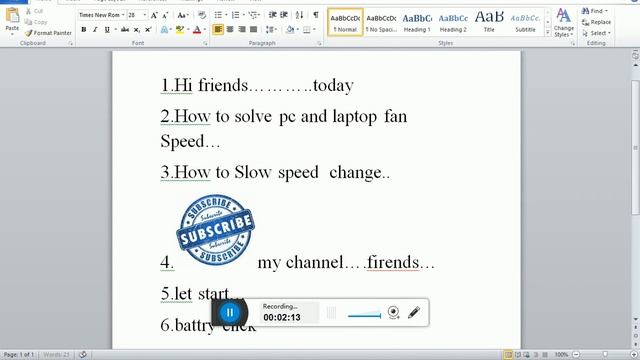The width and height of the screenshot is (640, 360).
Task: Click the Sort icon
Action: pos(300,15)
